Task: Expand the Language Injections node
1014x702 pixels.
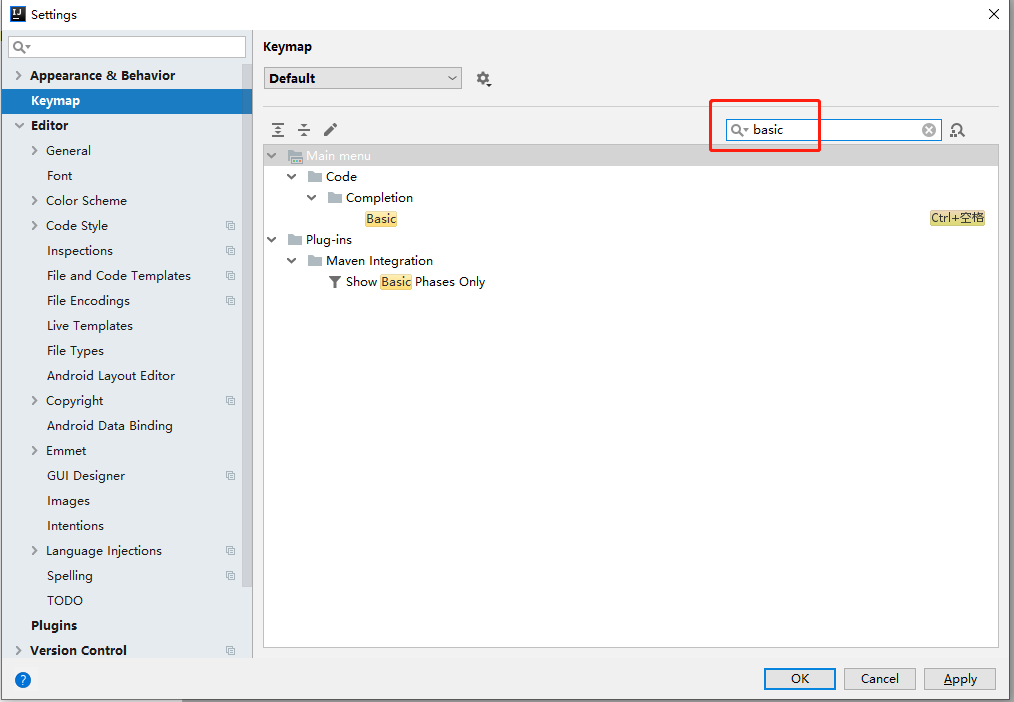Action: [x=34, y=551]
